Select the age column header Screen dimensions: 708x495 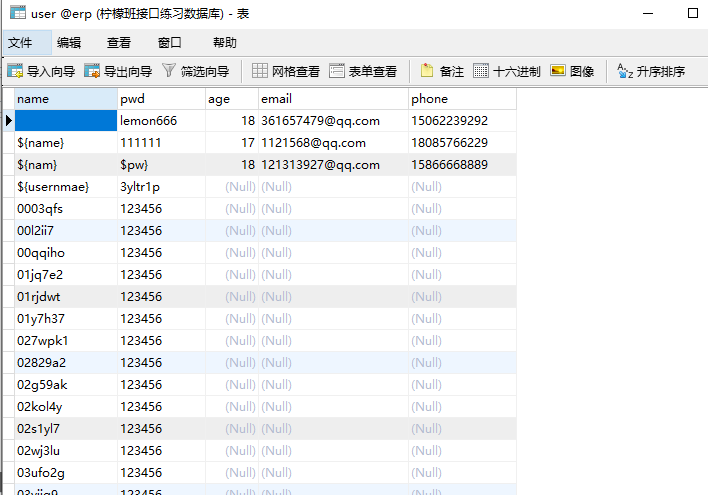coord(232,99)
